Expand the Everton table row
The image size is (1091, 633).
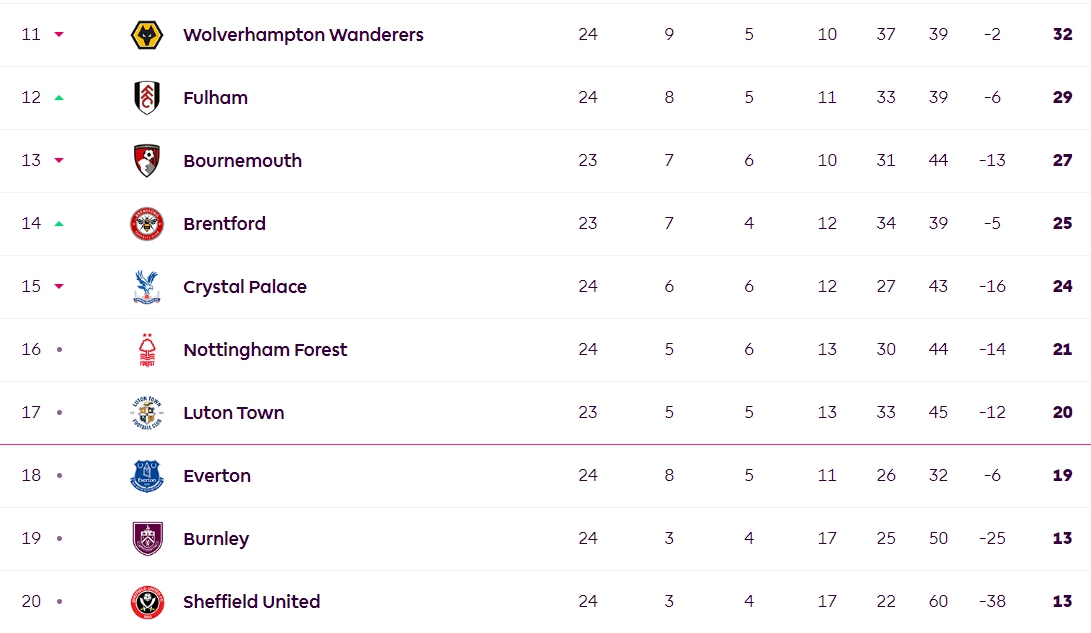[546, 476]
